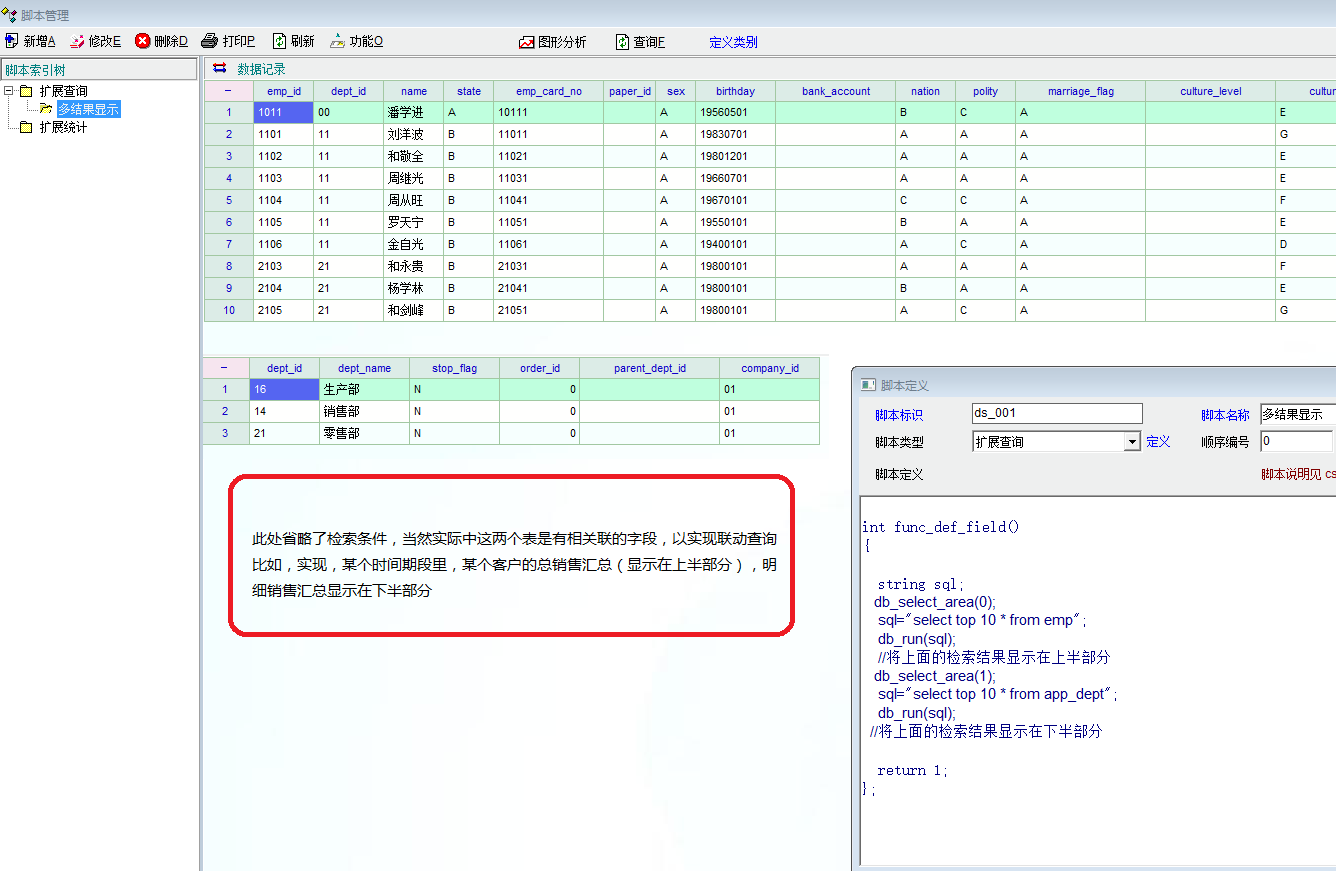Click the 刷新 refresh icon
The width and height of the screenshot is (1336, 871).
click(x=279, y=41)
